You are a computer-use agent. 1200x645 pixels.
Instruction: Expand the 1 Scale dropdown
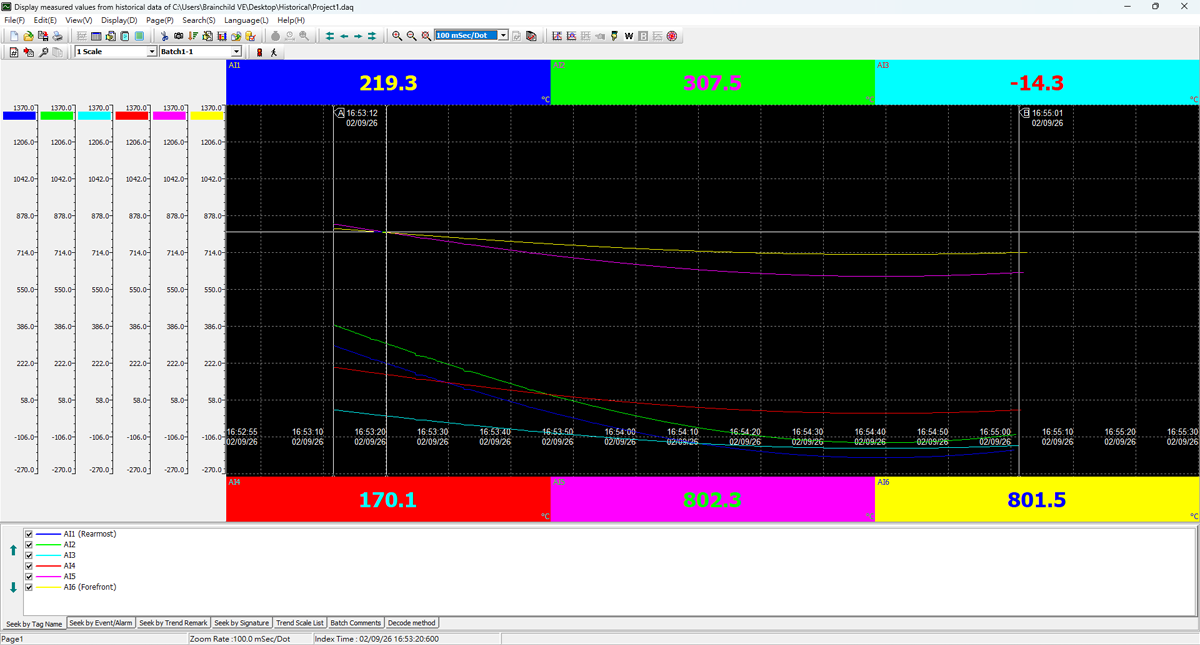(152, 52)
